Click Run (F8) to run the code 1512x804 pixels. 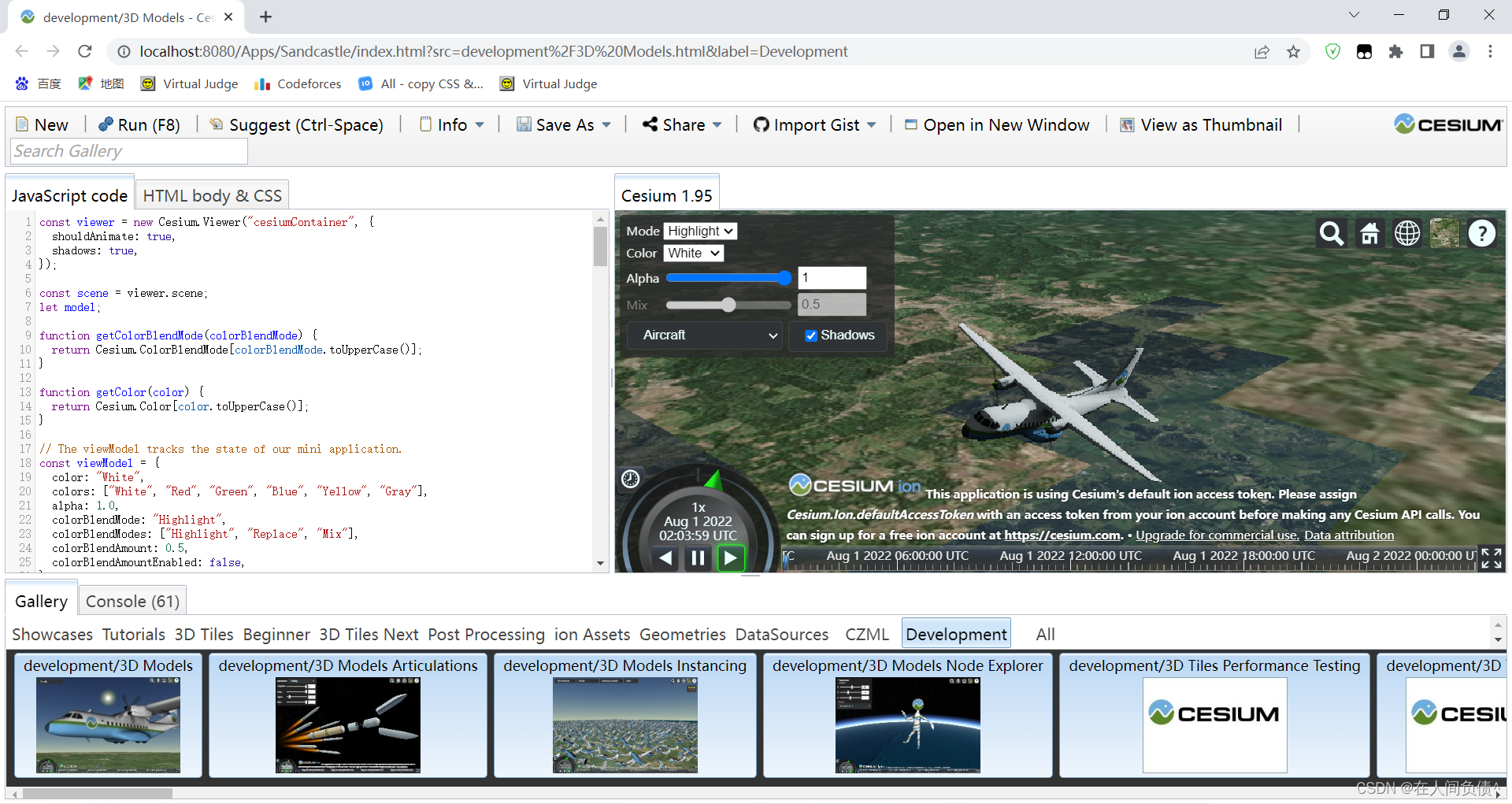tap(139, 124)
